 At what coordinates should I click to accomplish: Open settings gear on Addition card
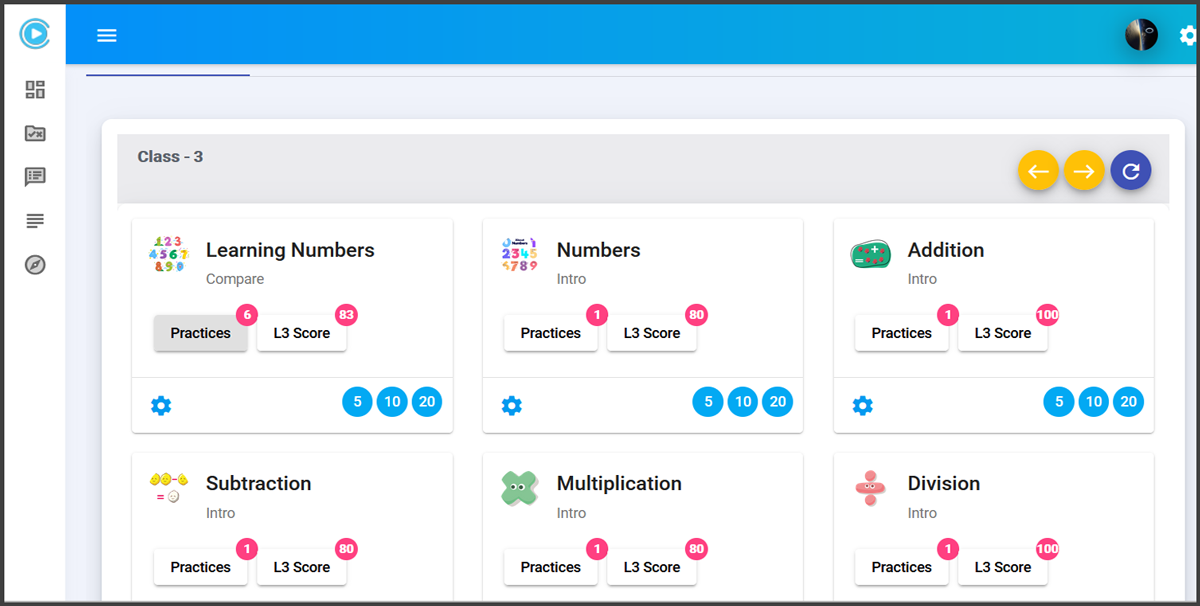click(862, 405)
